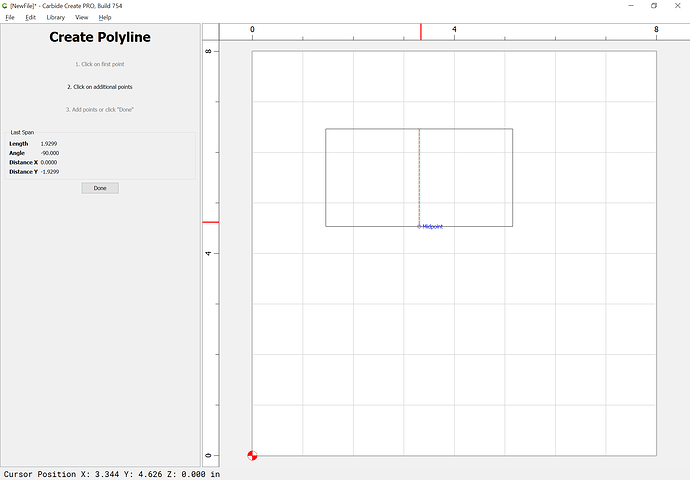Click the polyline start point on the rectangle's top edge
This screenshot has width=690, height=480.
(419, 129)
